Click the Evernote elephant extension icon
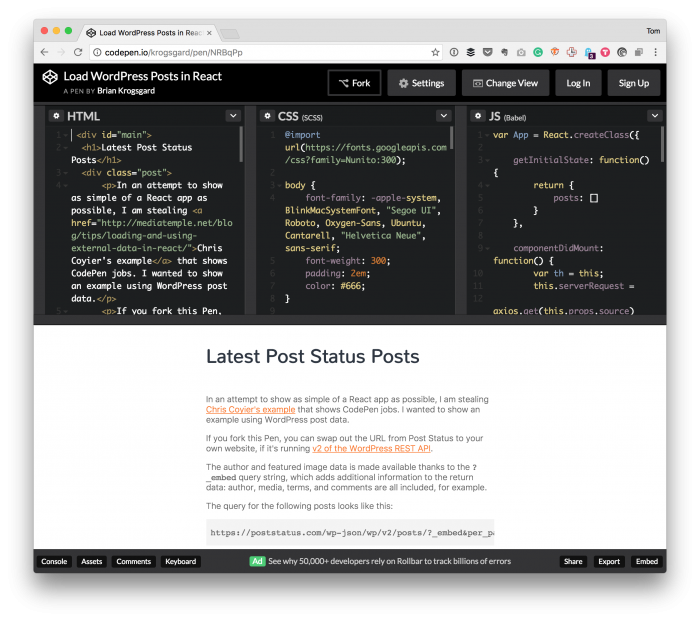This screenshot has height=621, width=700. tap(504, 52)
